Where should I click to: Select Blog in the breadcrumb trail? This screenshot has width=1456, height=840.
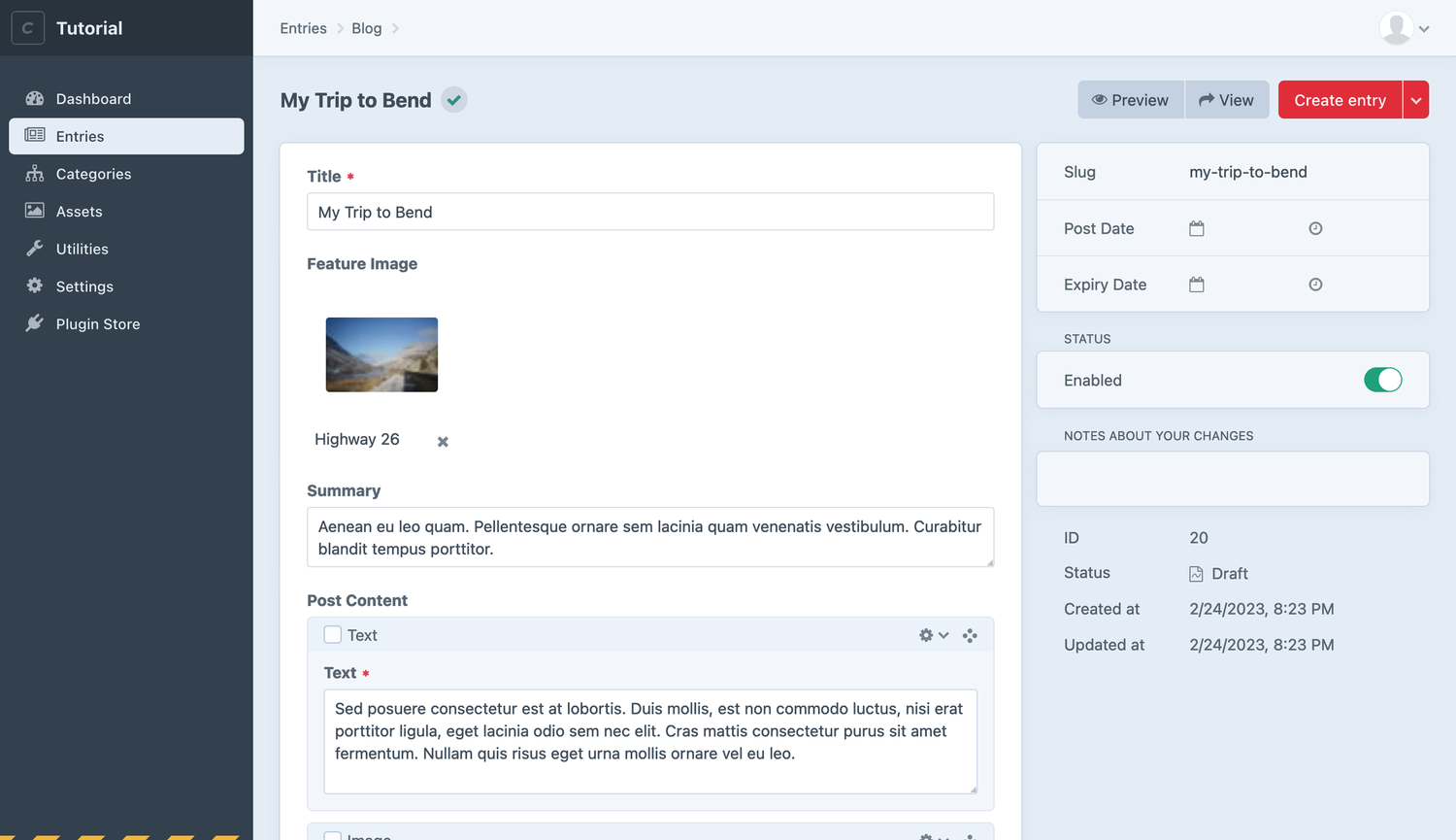coord(366,28)
